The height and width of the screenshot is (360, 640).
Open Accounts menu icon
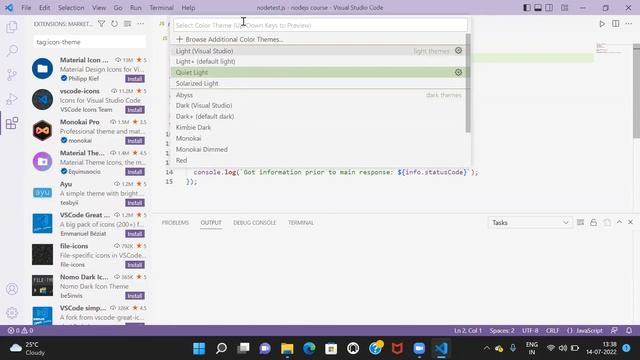coord(12,289)
